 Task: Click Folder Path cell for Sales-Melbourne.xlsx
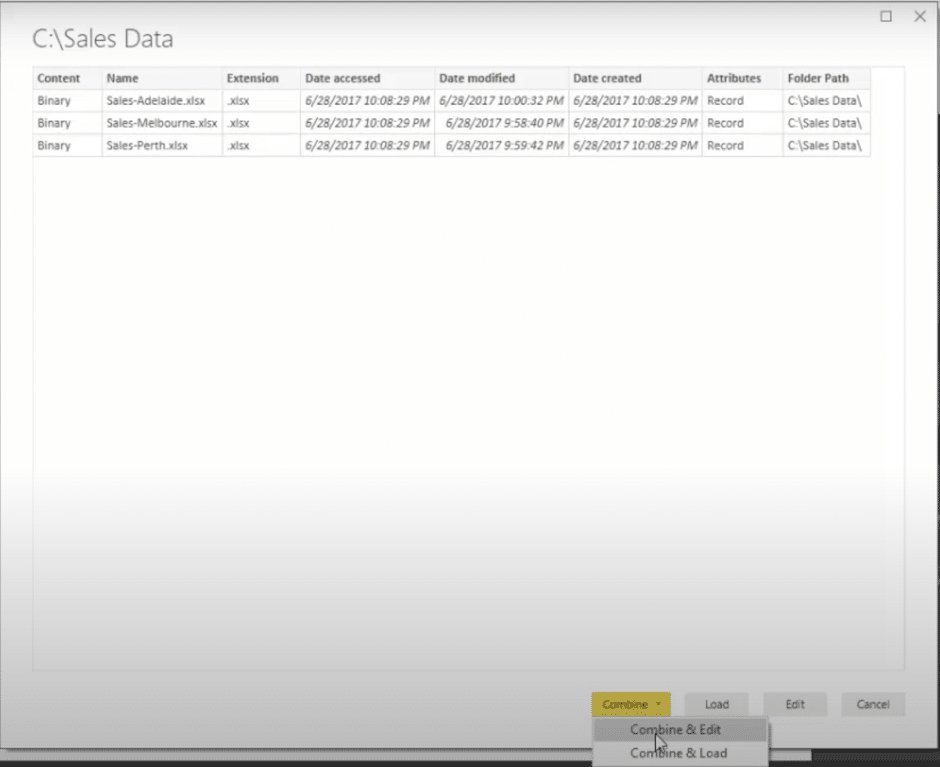coord(826,124)
